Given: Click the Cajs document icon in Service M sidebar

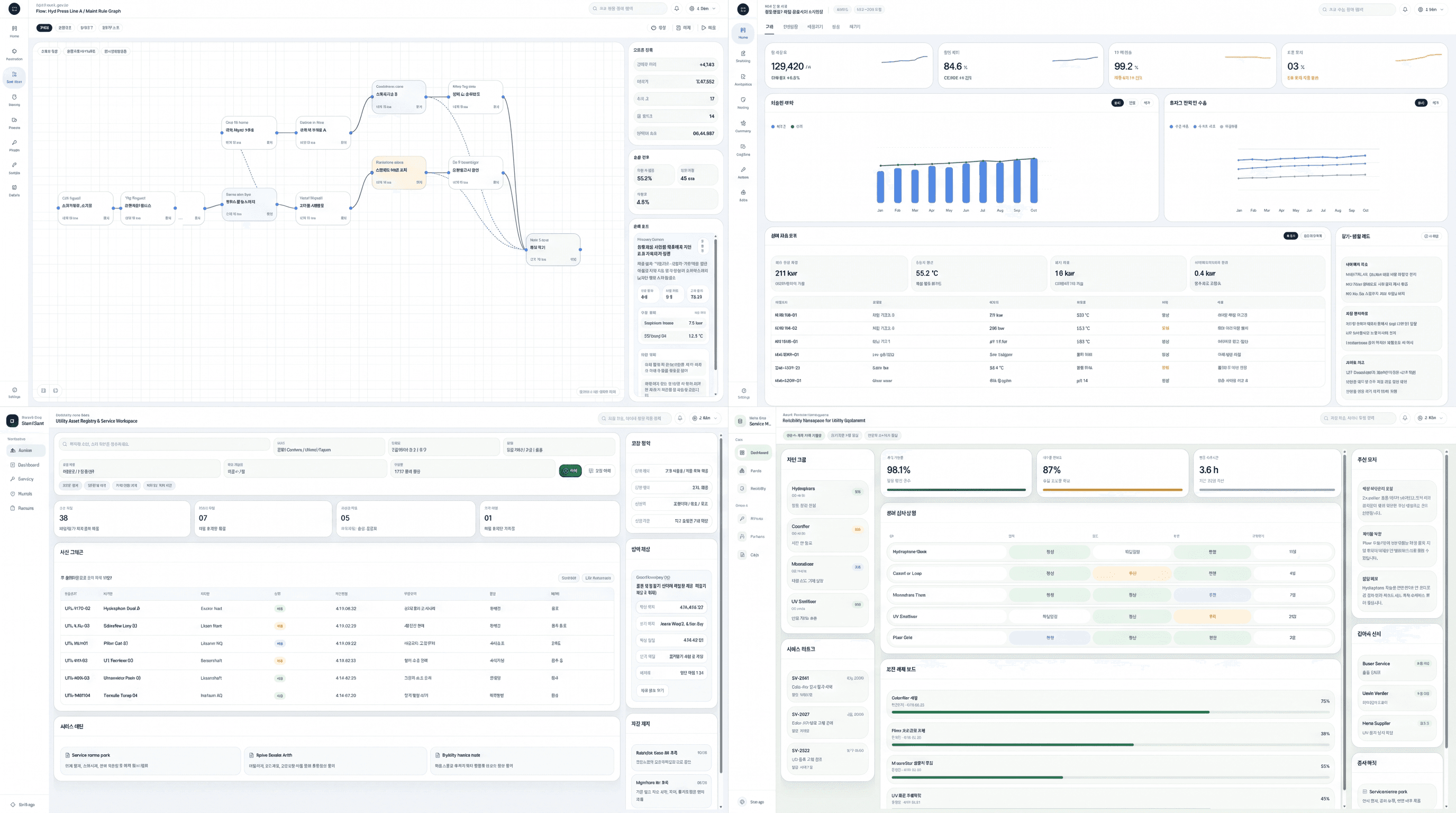Looking at the screenshot, I should click(742, 555).
